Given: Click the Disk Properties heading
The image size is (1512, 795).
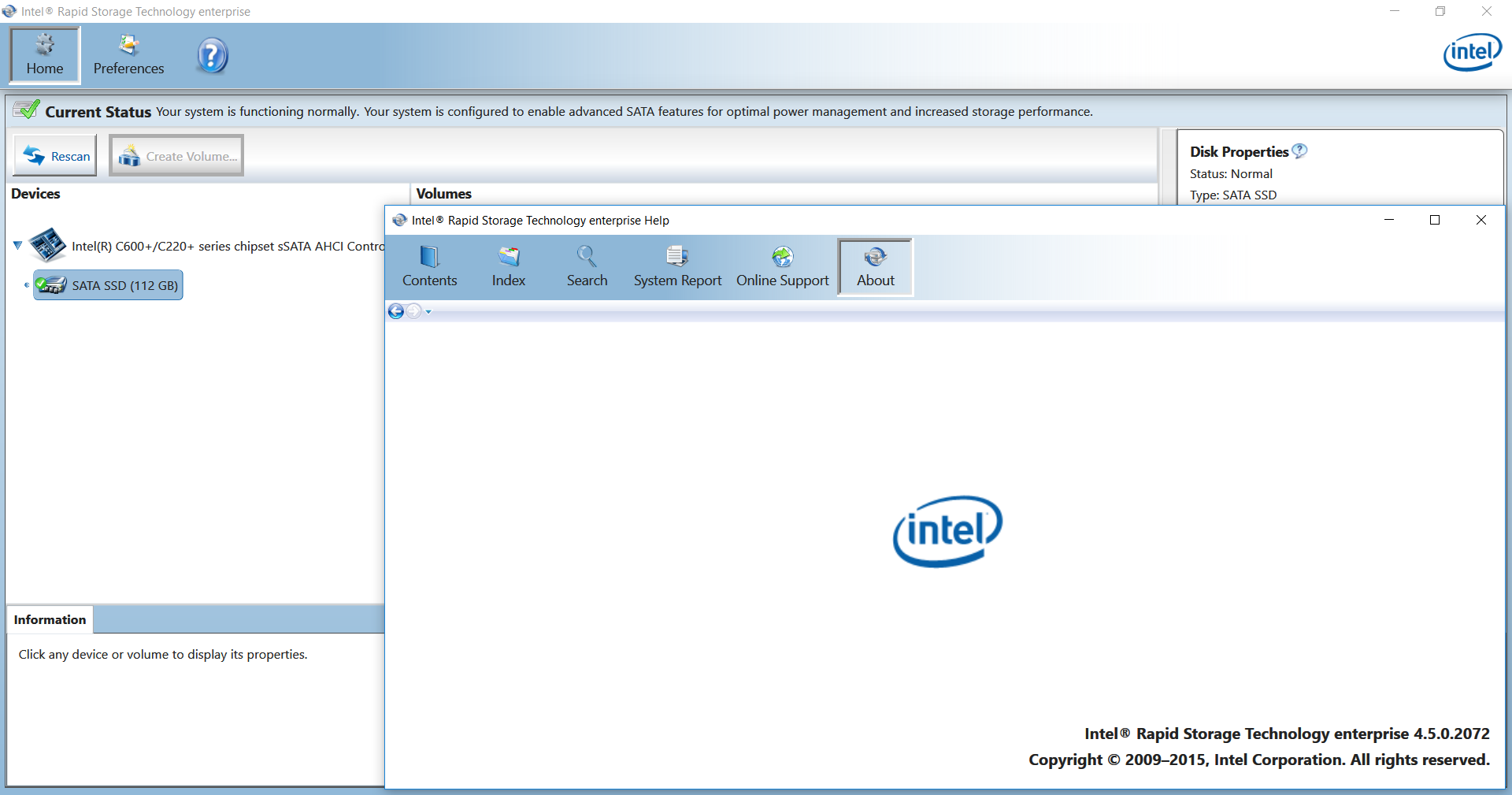Looking at the screenshot, I should [x=1239, y=151].
